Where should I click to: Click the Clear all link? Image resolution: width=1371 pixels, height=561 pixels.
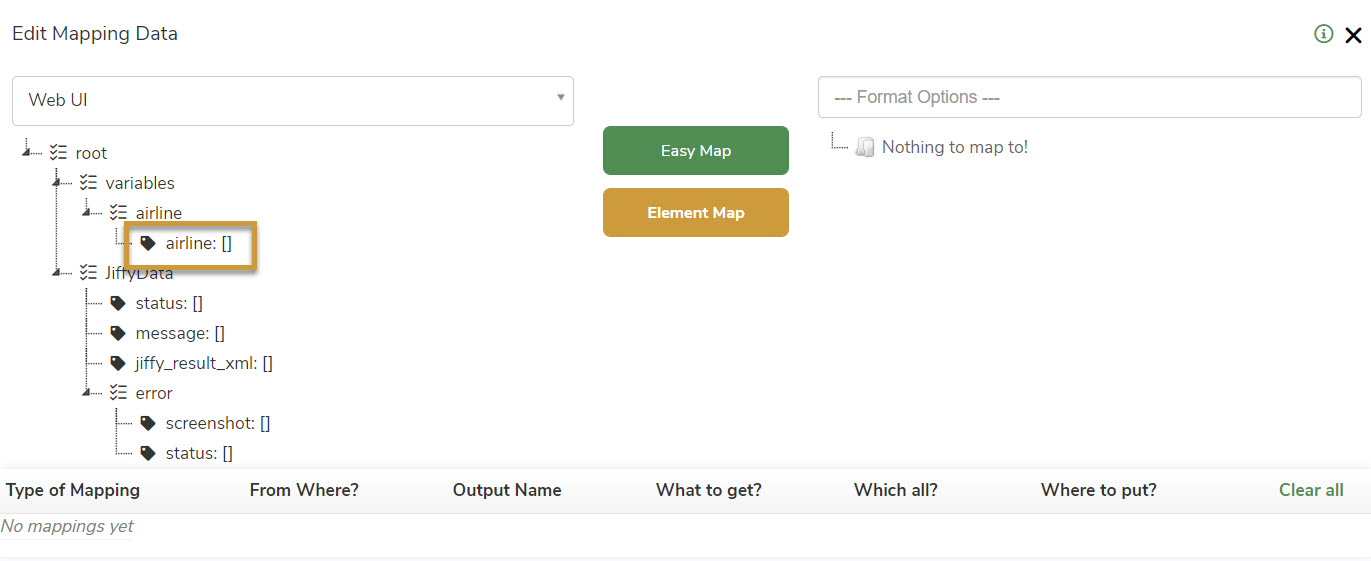click(1311, 490)
